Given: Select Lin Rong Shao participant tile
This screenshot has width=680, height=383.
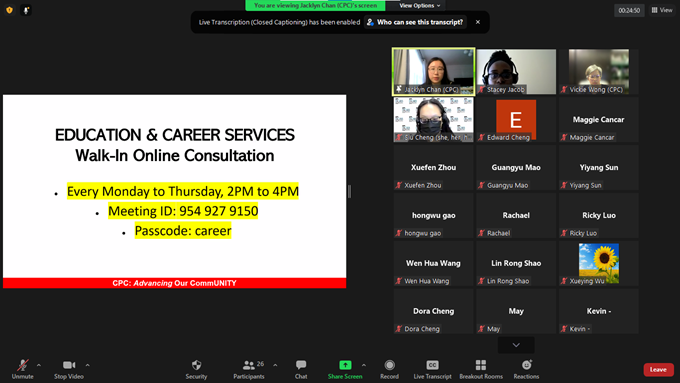Looking at the screenshot, I should (516, 263).
